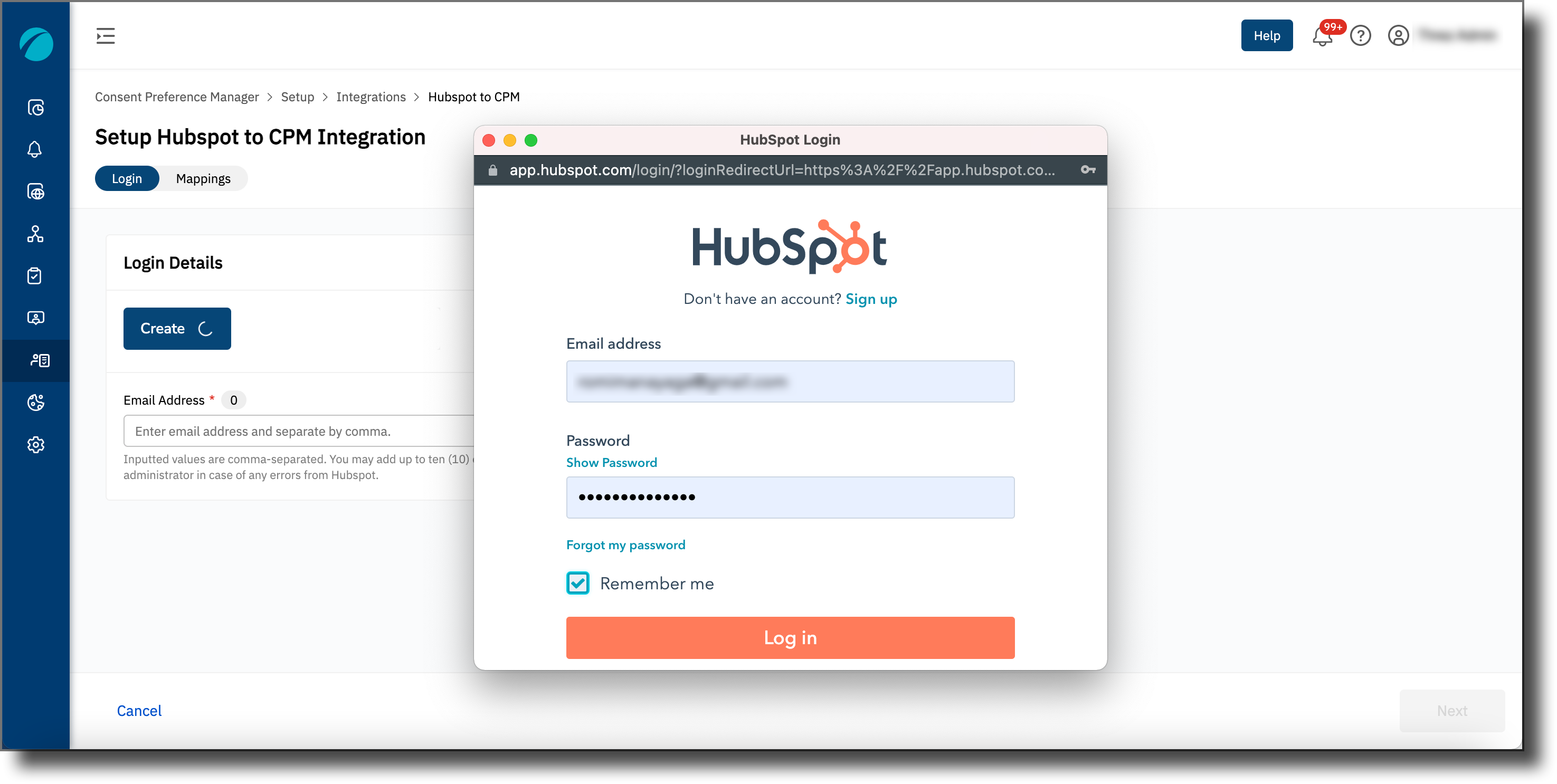
Task: Click the Forgot my password link
Action: [x=625, y=545]
